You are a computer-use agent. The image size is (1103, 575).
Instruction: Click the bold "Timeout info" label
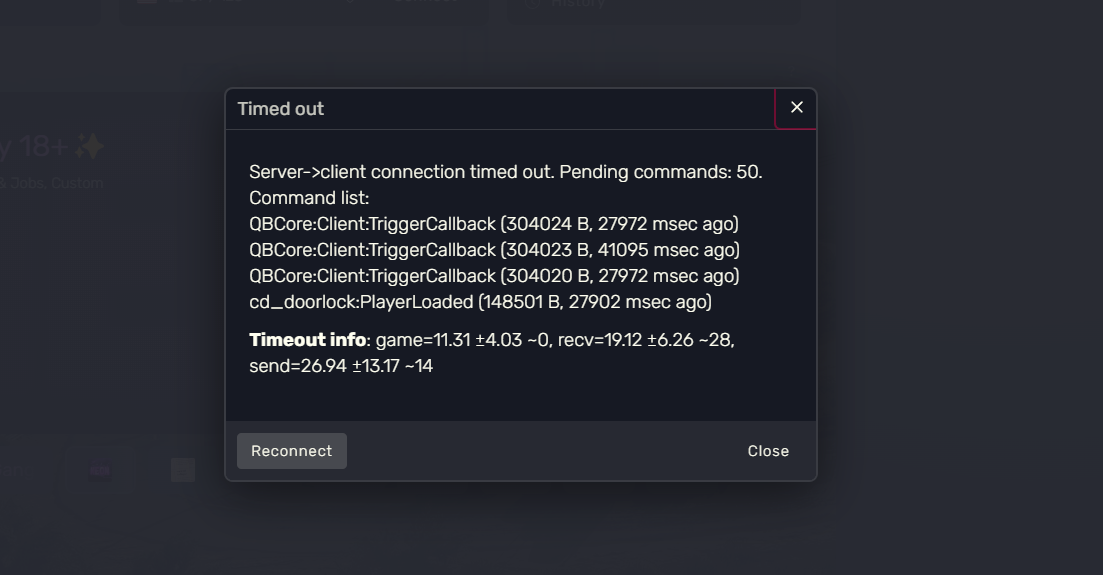tap(308, 340)
